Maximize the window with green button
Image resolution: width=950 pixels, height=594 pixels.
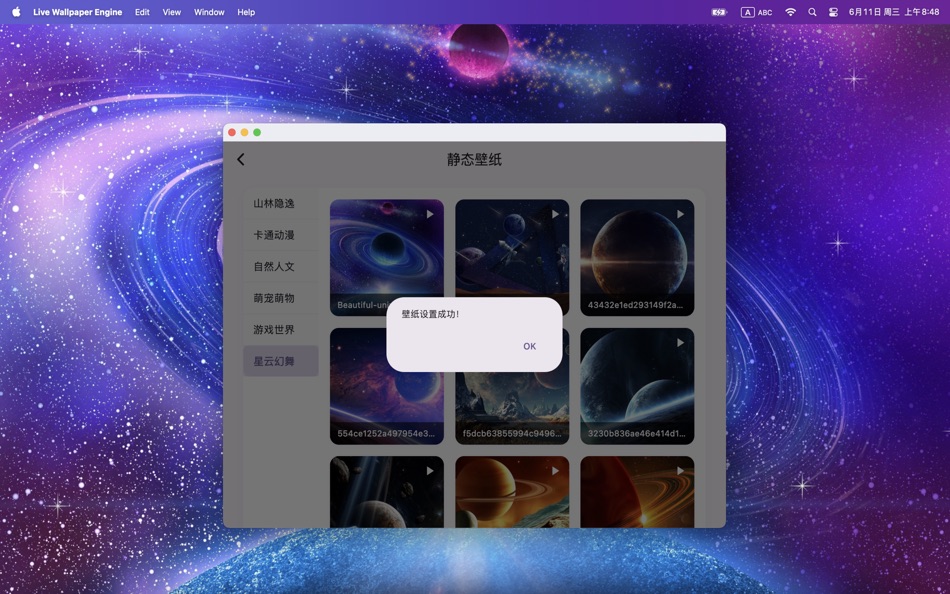pyautogui.click(x=257, y=132)
